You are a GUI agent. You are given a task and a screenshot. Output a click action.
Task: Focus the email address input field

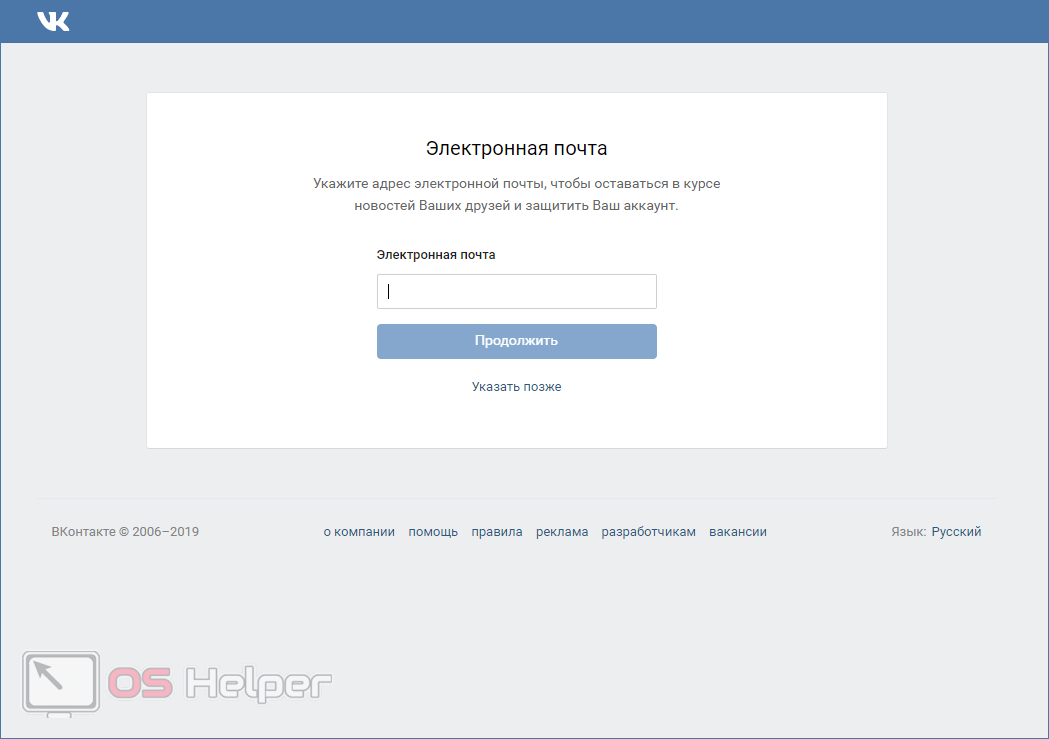click(516, 292)
